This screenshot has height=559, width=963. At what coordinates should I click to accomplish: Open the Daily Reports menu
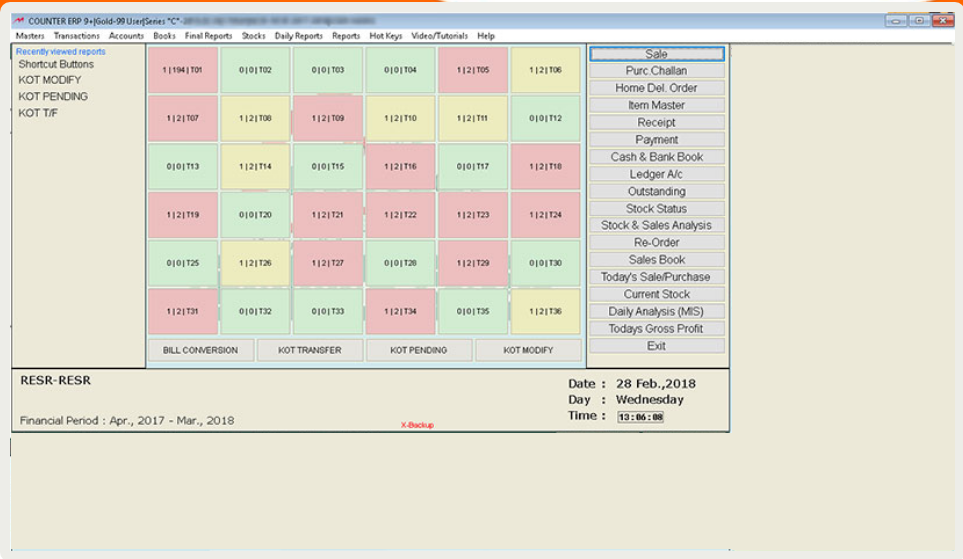pos(298,36)
